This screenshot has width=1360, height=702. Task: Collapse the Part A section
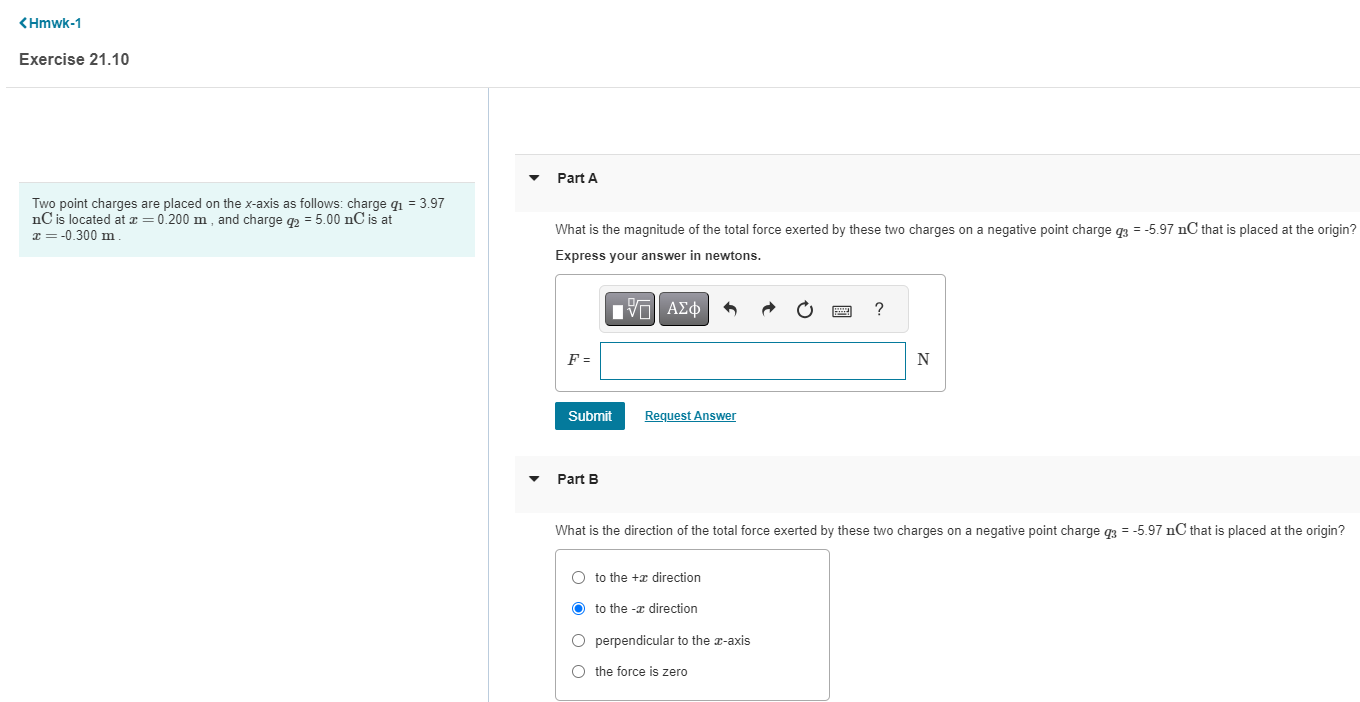coord(533,177)
